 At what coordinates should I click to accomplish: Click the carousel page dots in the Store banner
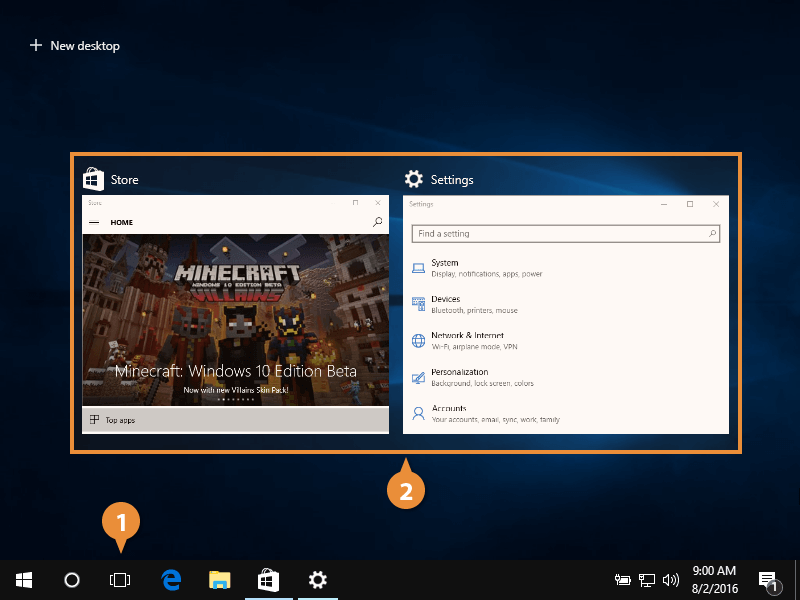(x=236, y=399)
